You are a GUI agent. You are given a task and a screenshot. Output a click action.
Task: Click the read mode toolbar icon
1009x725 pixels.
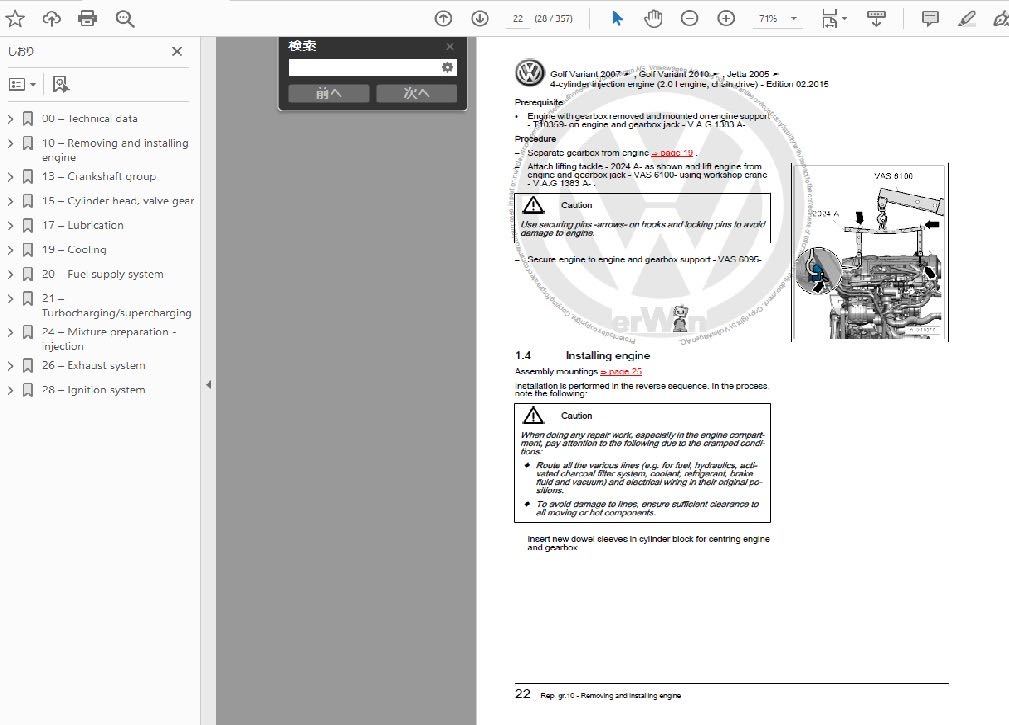tap(876, 19)
